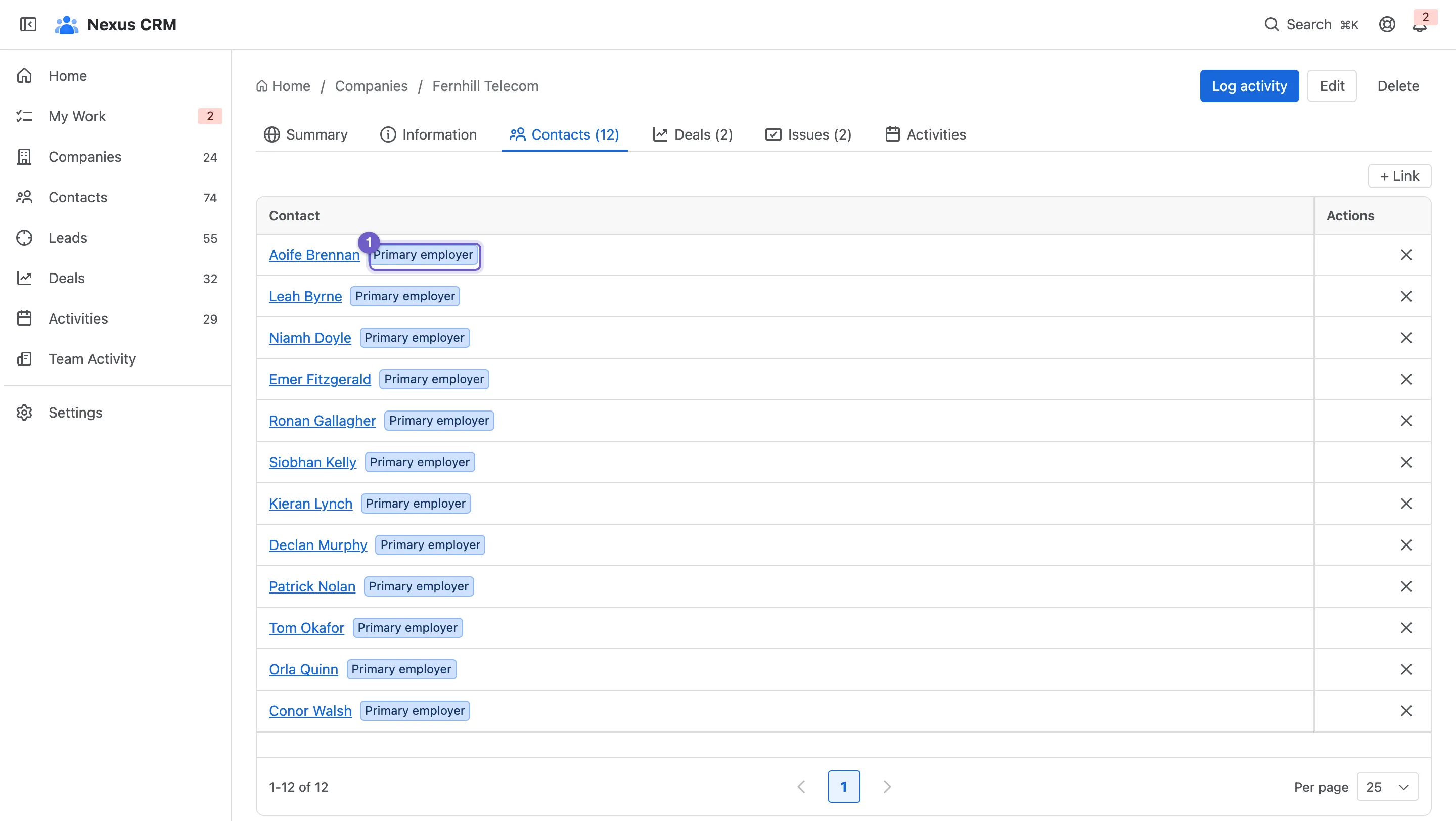
Task: Click the Edit button
Action: coord(1332,86)
